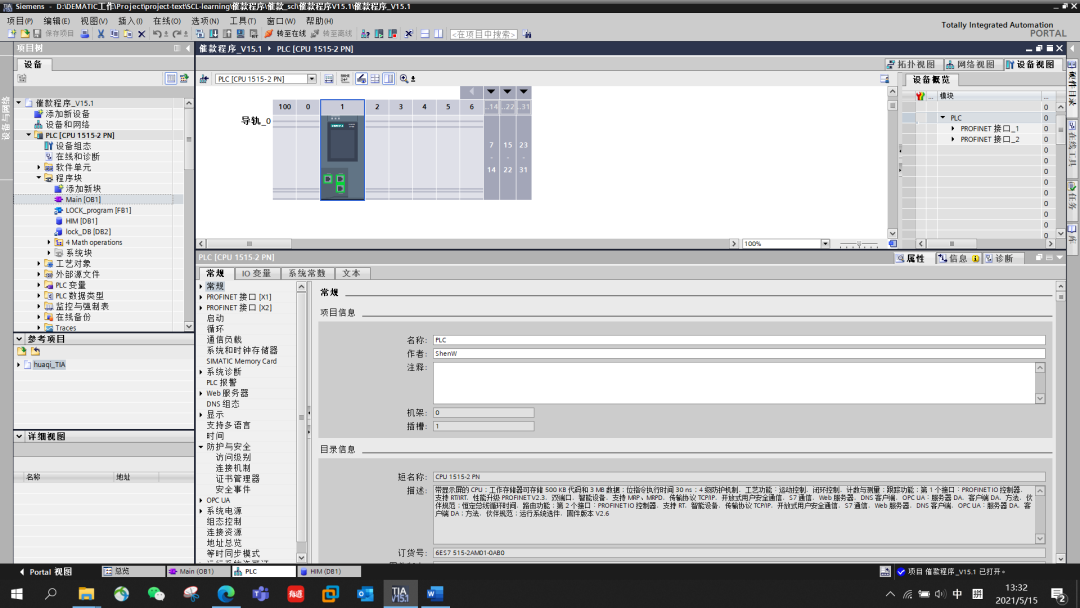Click the download to device icon
1080x608 pixels.
click(214, 34)
